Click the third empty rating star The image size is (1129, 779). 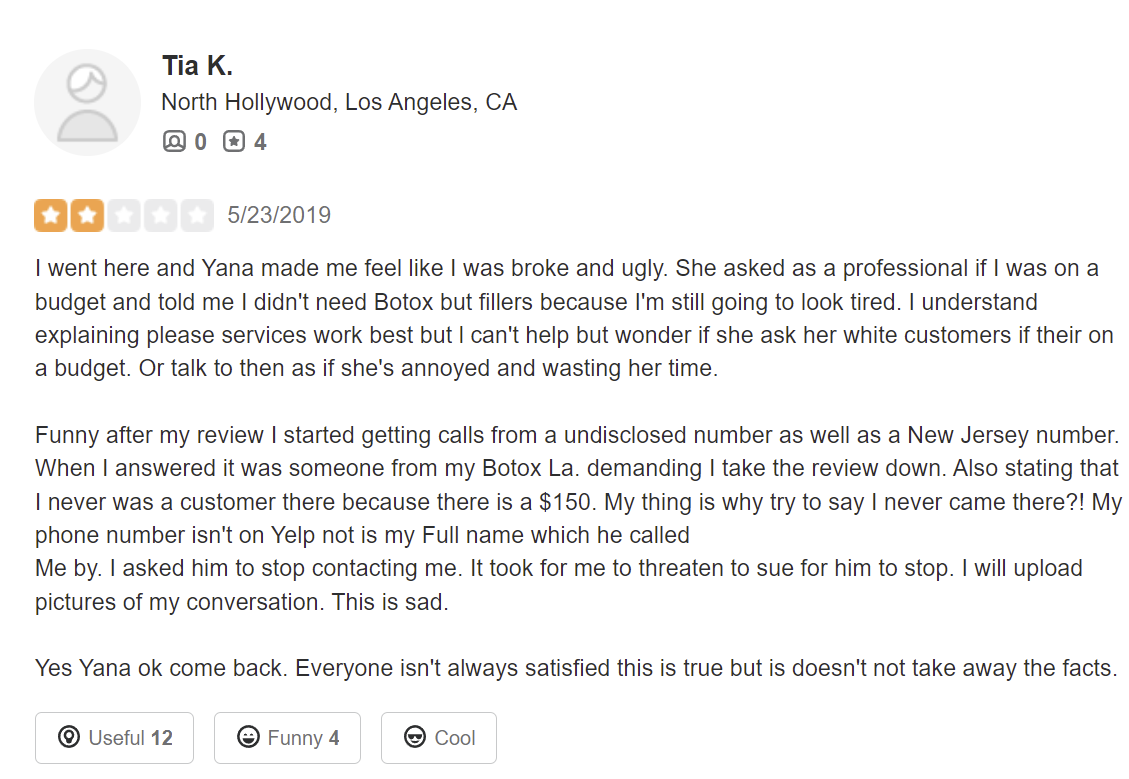pyautogui.click(x=124, y=215)
